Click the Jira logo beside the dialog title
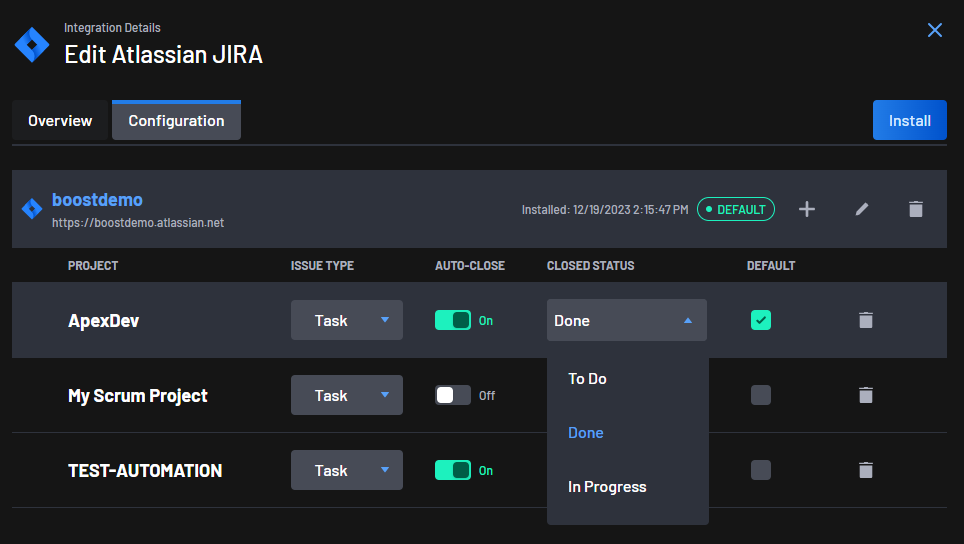This screenshot has width=964, height=544. click(x=32, y=44)
